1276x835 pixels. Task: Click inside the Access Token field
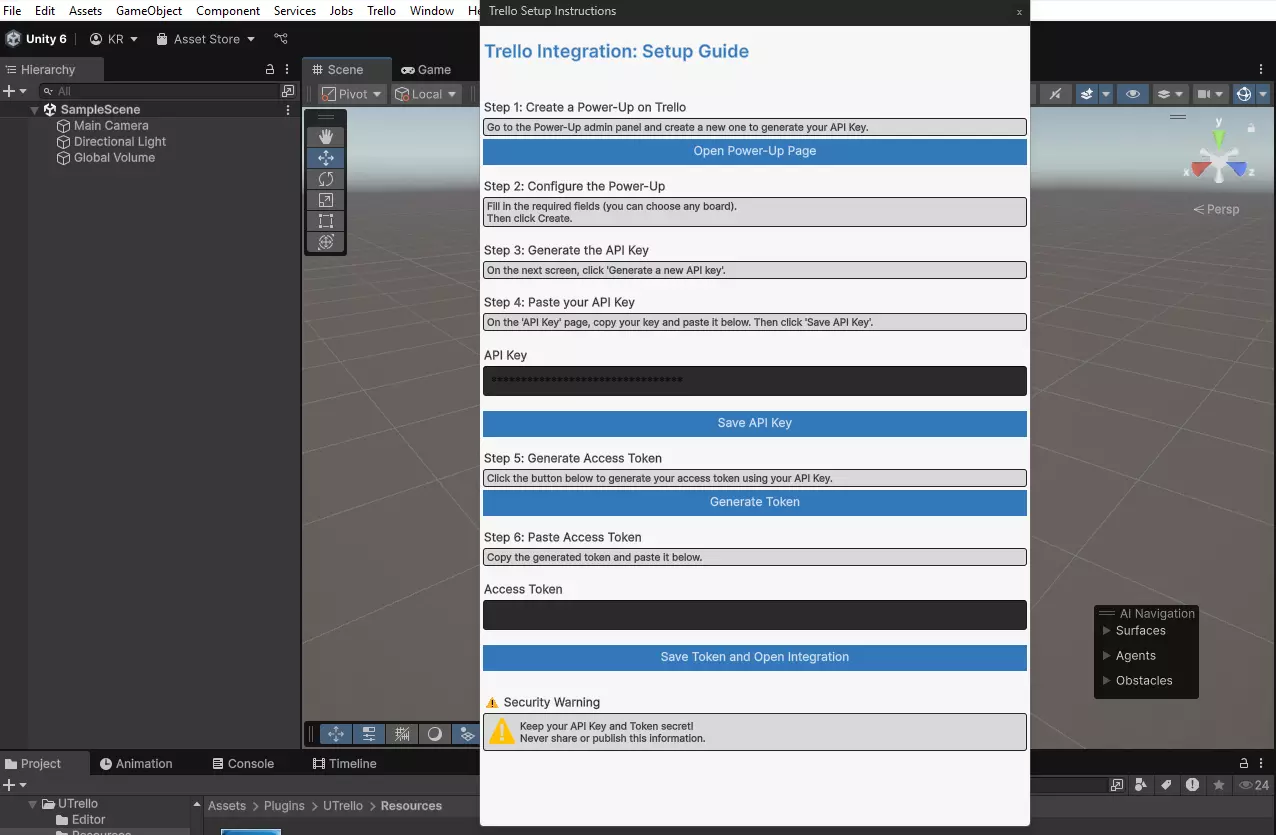[755, 615]
